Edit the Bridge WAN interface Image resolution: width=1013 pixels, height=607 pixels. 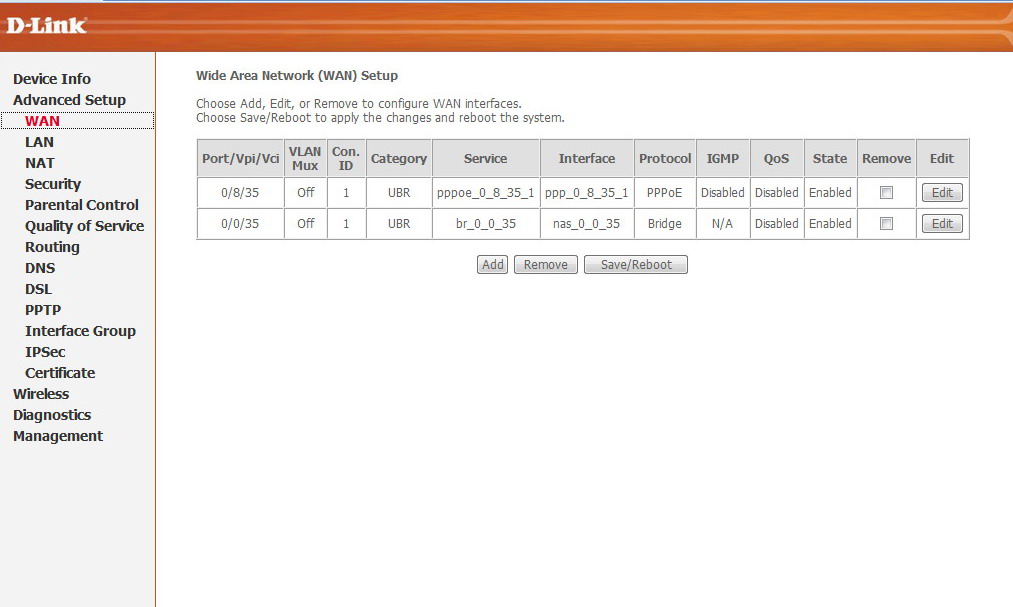[x=941, y=224]
